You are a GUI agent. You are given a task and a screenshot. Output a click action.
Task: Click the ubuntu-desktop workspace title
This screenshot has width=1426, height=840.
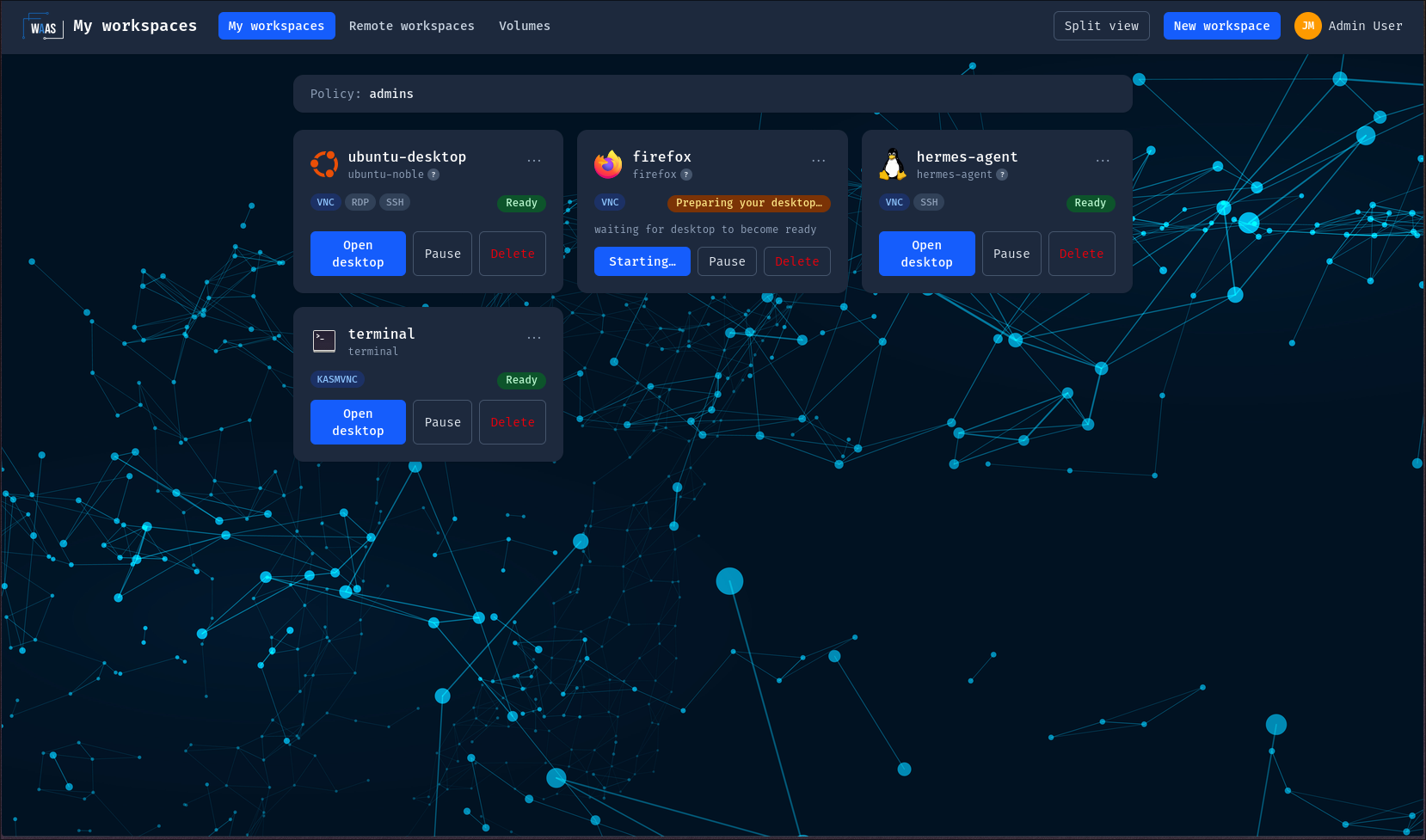[x=407, y=156]
